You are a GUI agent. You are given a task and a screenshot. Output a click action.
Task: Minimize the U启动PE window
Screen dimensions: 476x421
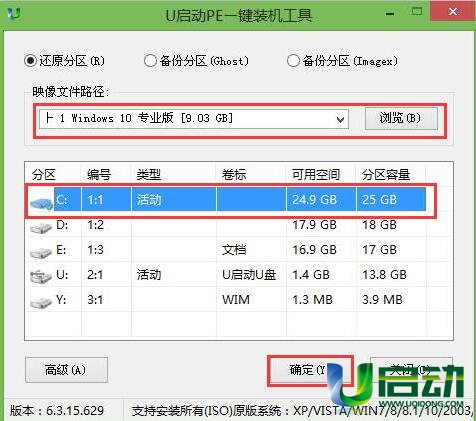coord(390,14)
